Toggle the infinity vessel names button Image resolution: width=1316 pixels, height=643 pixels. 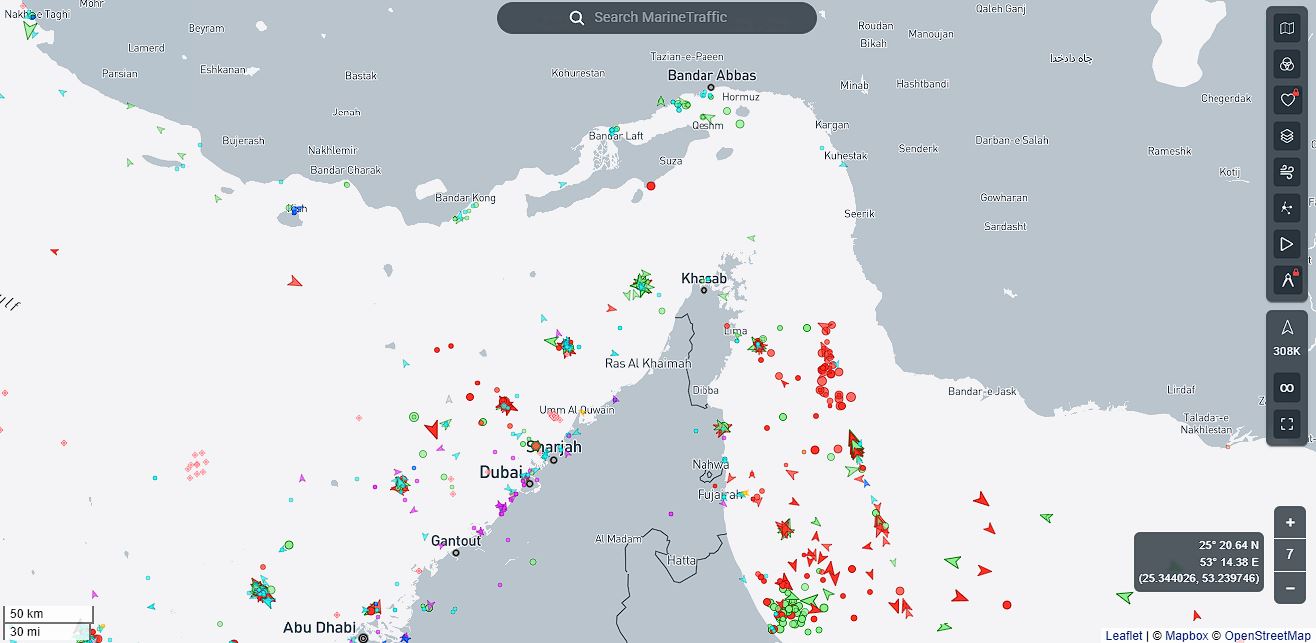(x=1287, y=388)
